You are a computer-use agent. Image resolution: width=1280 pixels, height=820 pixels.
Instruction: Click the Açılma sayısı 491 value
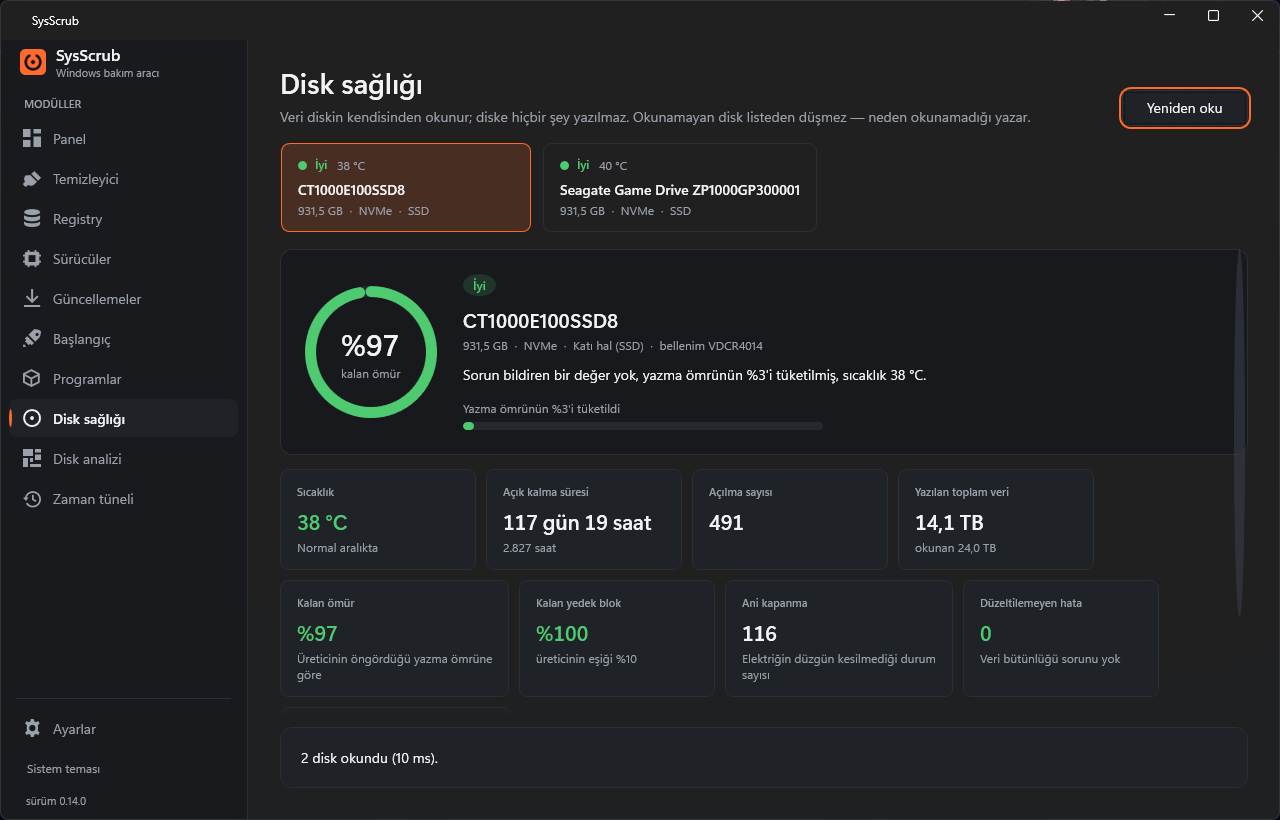(726, 522)
